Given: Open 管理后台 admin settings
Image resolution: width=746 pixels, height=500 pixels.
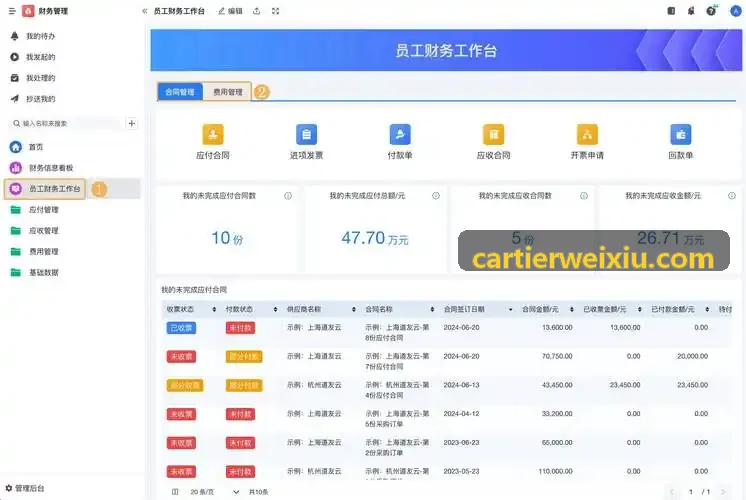Looking at the screenshot, I should point(25,488).
